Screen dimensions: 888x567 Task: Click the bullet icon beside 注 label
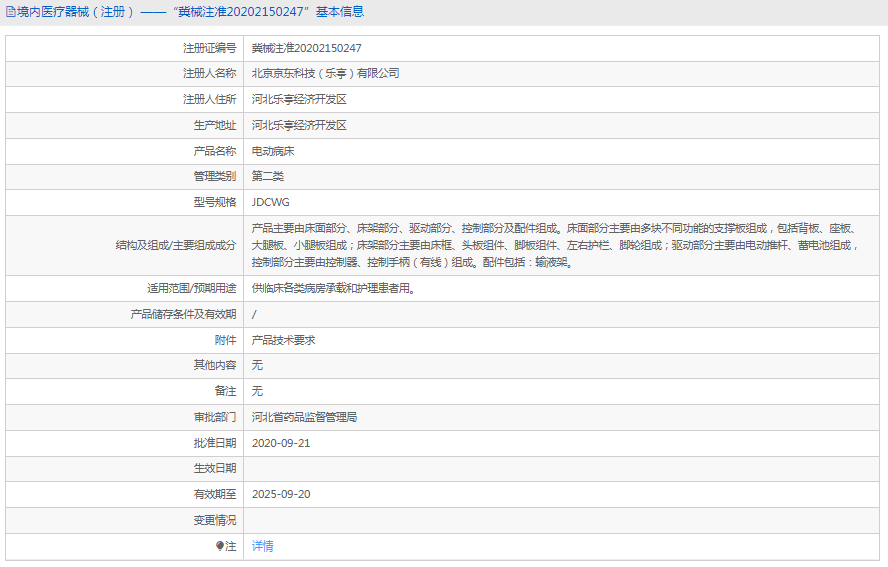[x=220, y=546]
